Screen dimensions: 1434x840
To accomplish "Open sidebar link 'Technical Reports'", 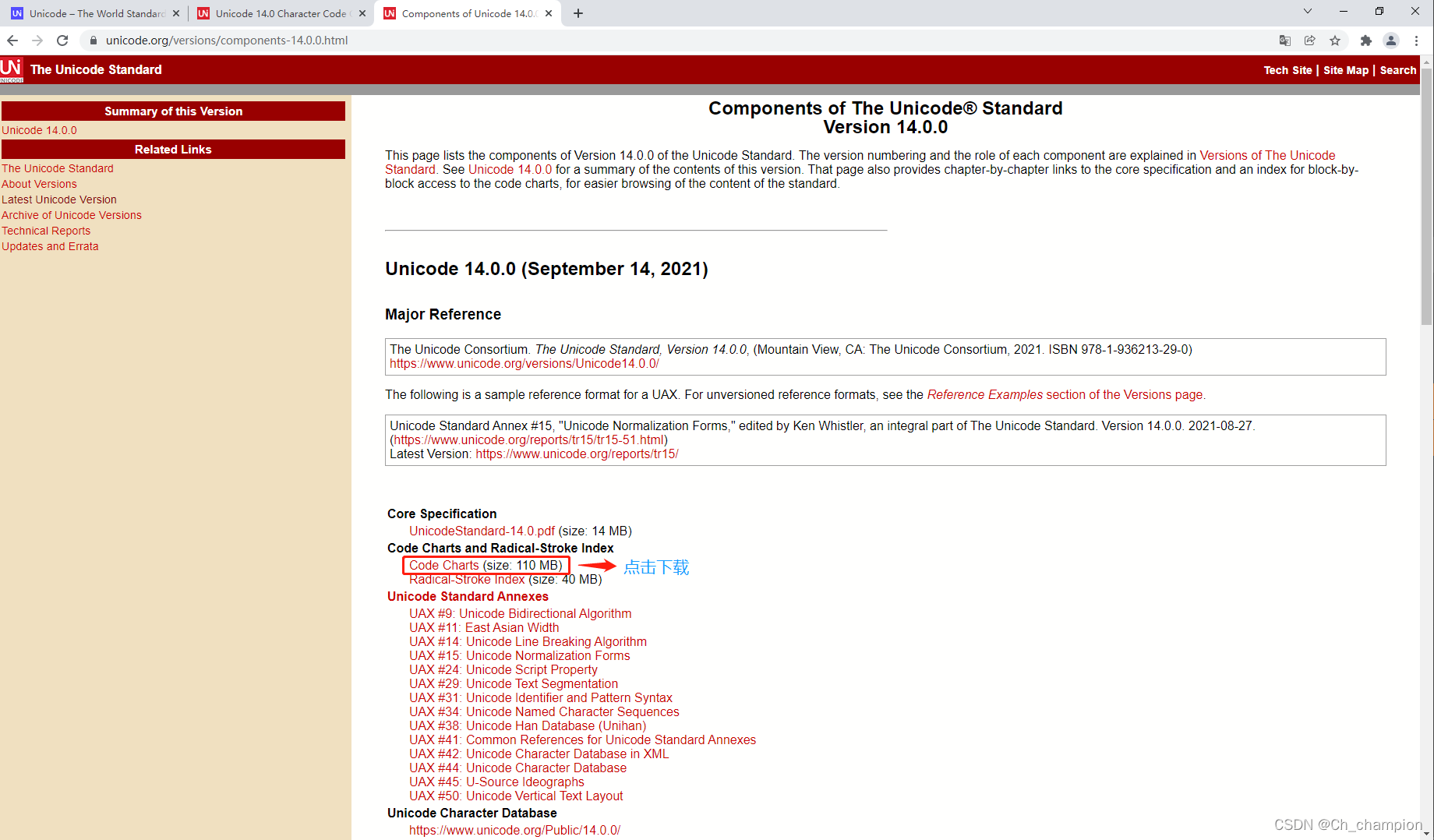I will point(46,231).
